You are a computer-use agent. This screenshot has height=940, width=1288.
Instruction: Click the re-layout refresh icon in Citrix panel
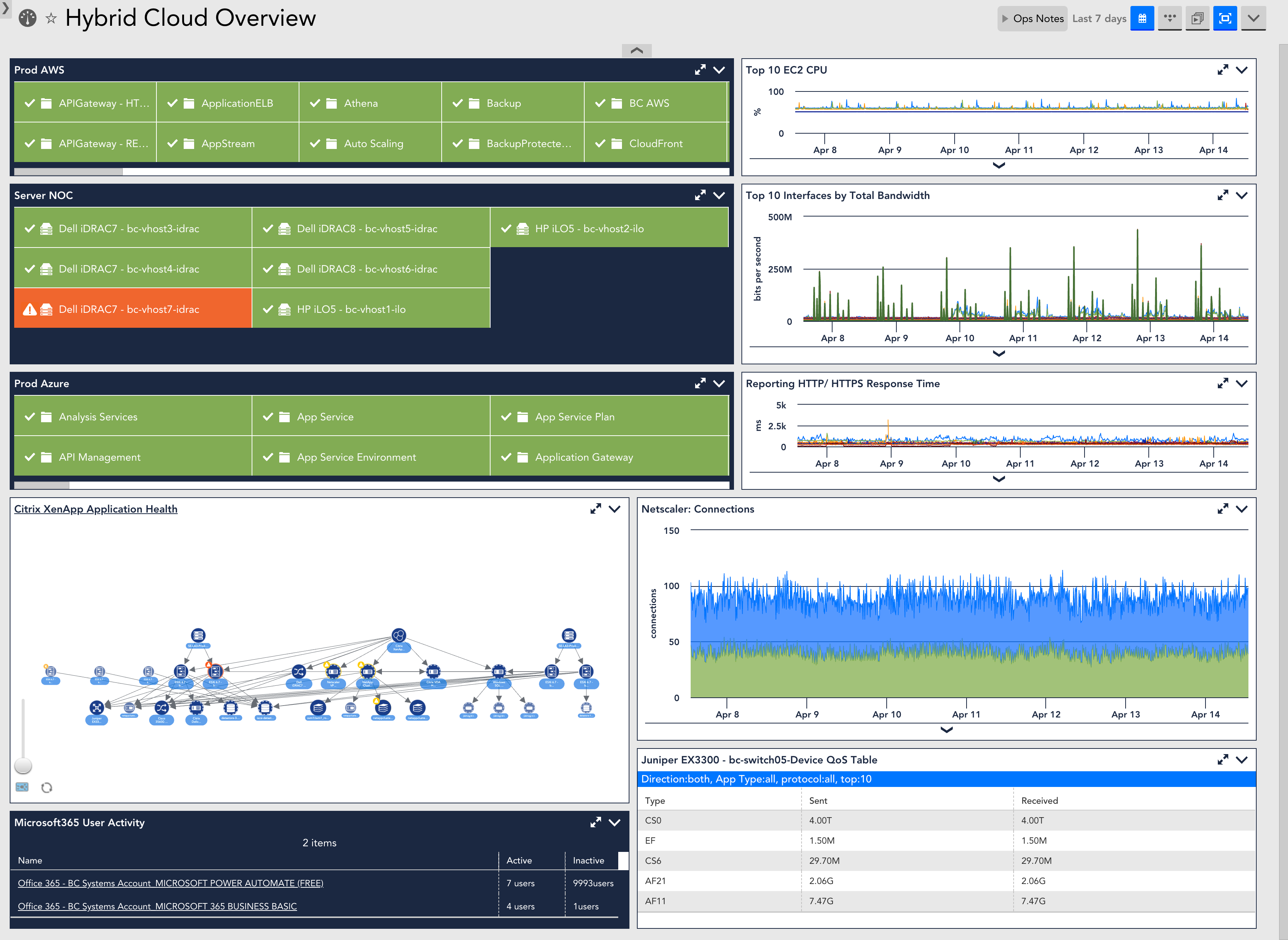pyautogui.click(x=47, y=788)
